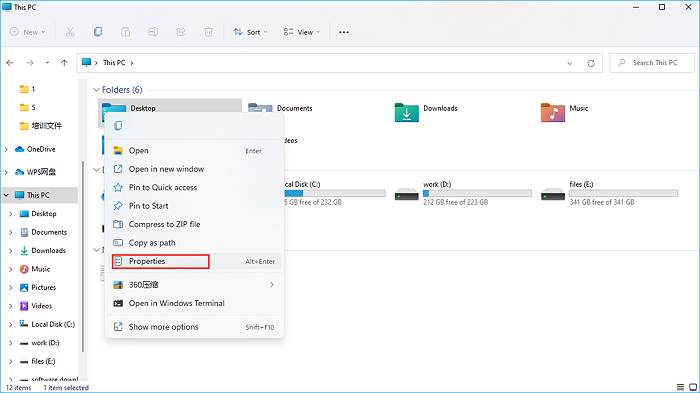The height and width of the screenshot is (393, 700).
Task: Choose Pin to Start
Action: coord(194,206)
